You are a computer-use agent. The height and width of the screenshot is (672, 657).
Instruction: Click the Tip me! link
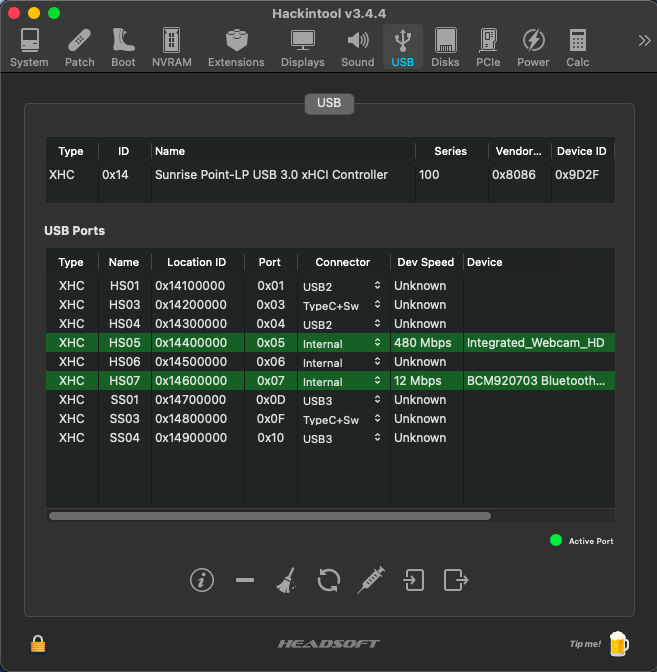click(585, 644)
